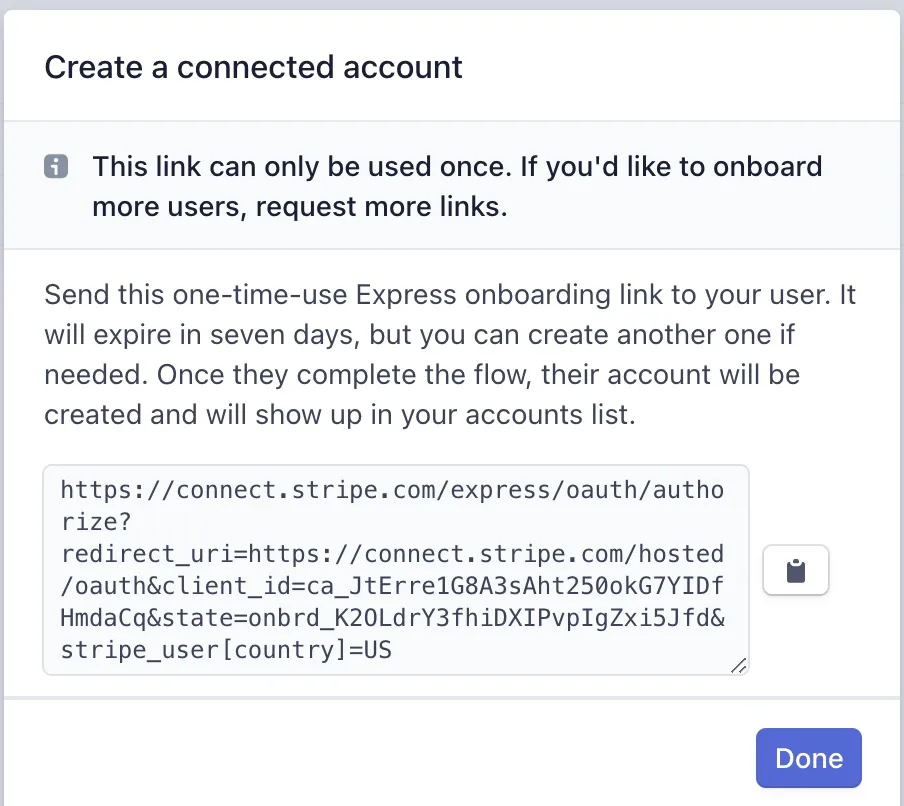Place cursor on the 'rize?' line
This screenshot has width=904, height=806.
(96, 522)
